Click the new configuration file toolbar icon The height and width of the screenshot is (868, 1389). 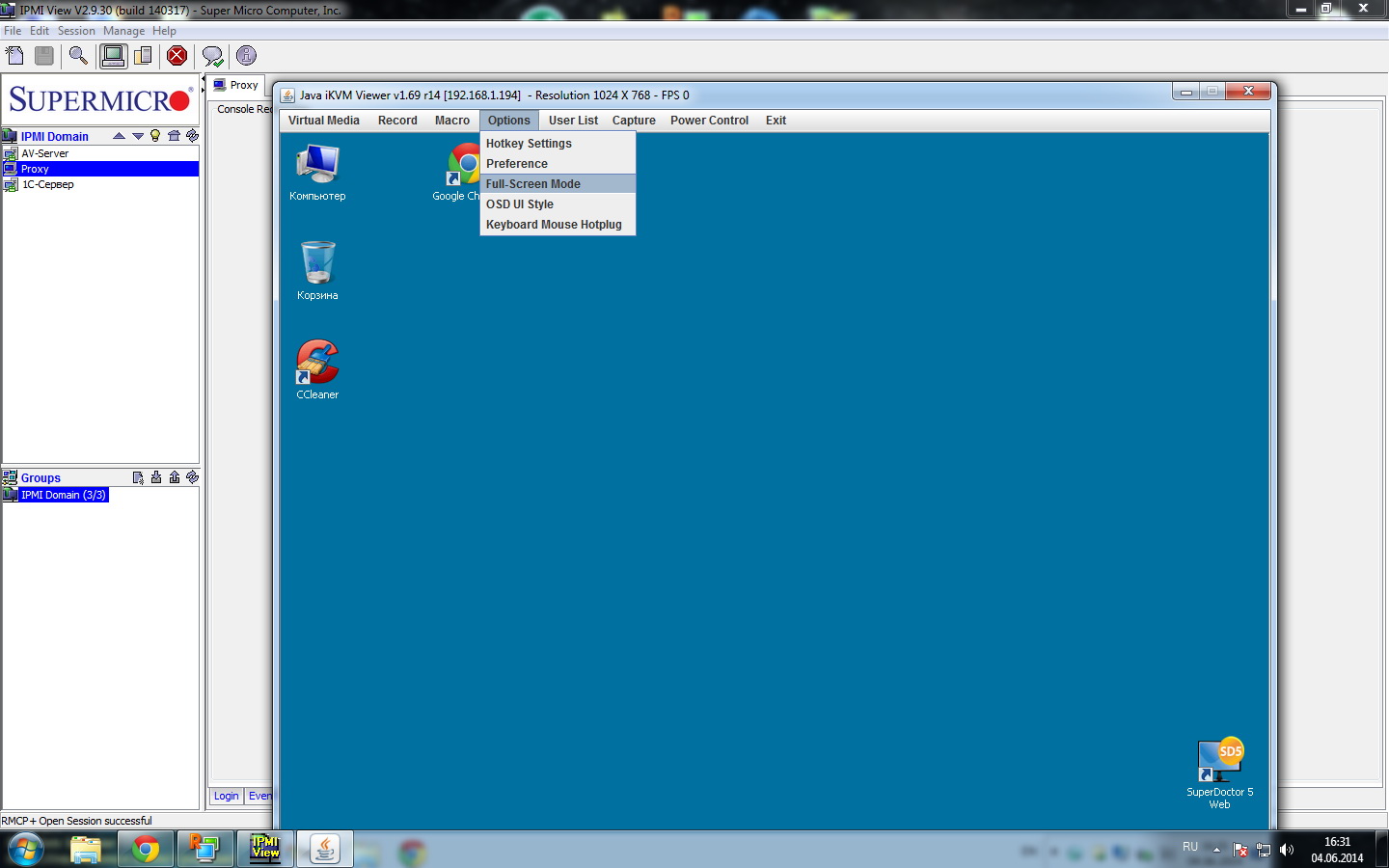[x=15, y=56]
